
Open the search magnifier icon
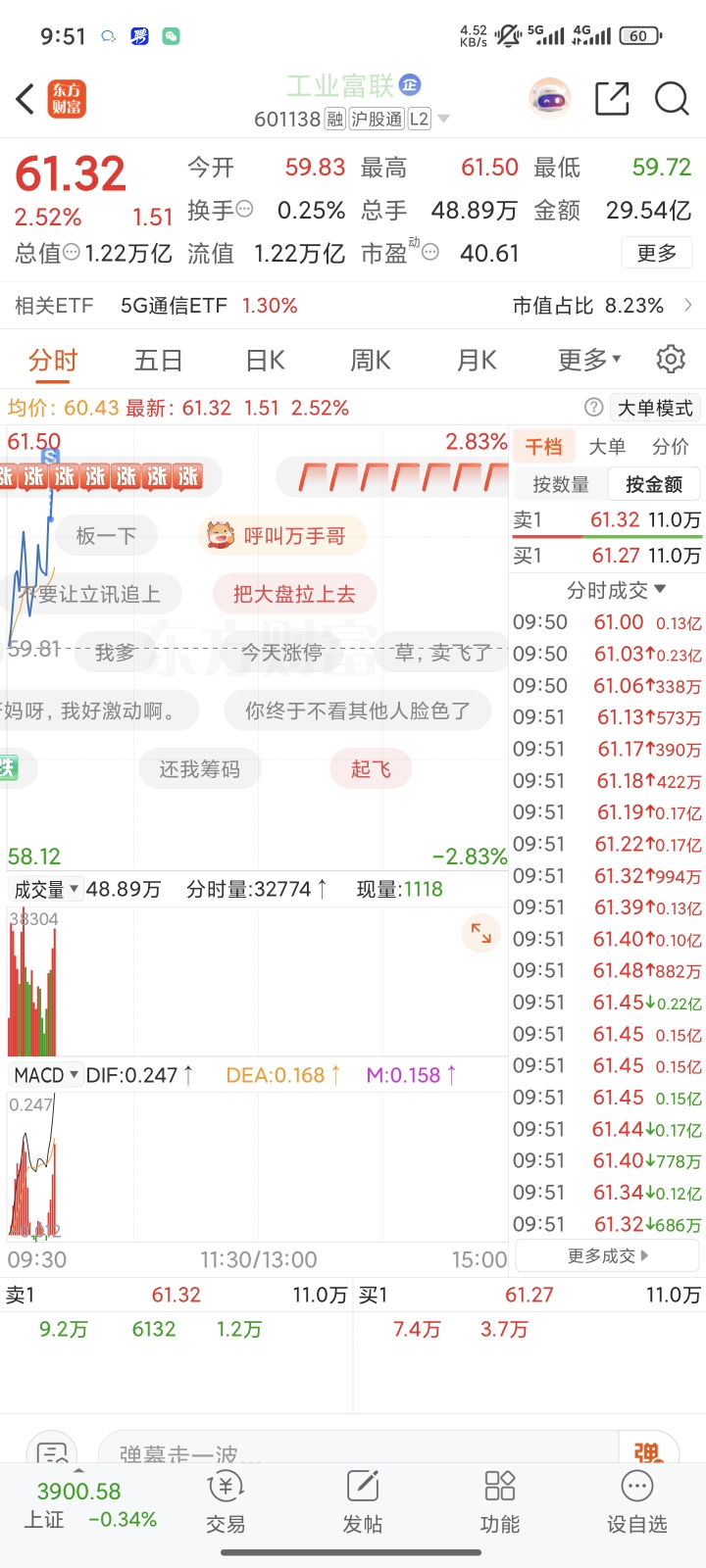672,99
